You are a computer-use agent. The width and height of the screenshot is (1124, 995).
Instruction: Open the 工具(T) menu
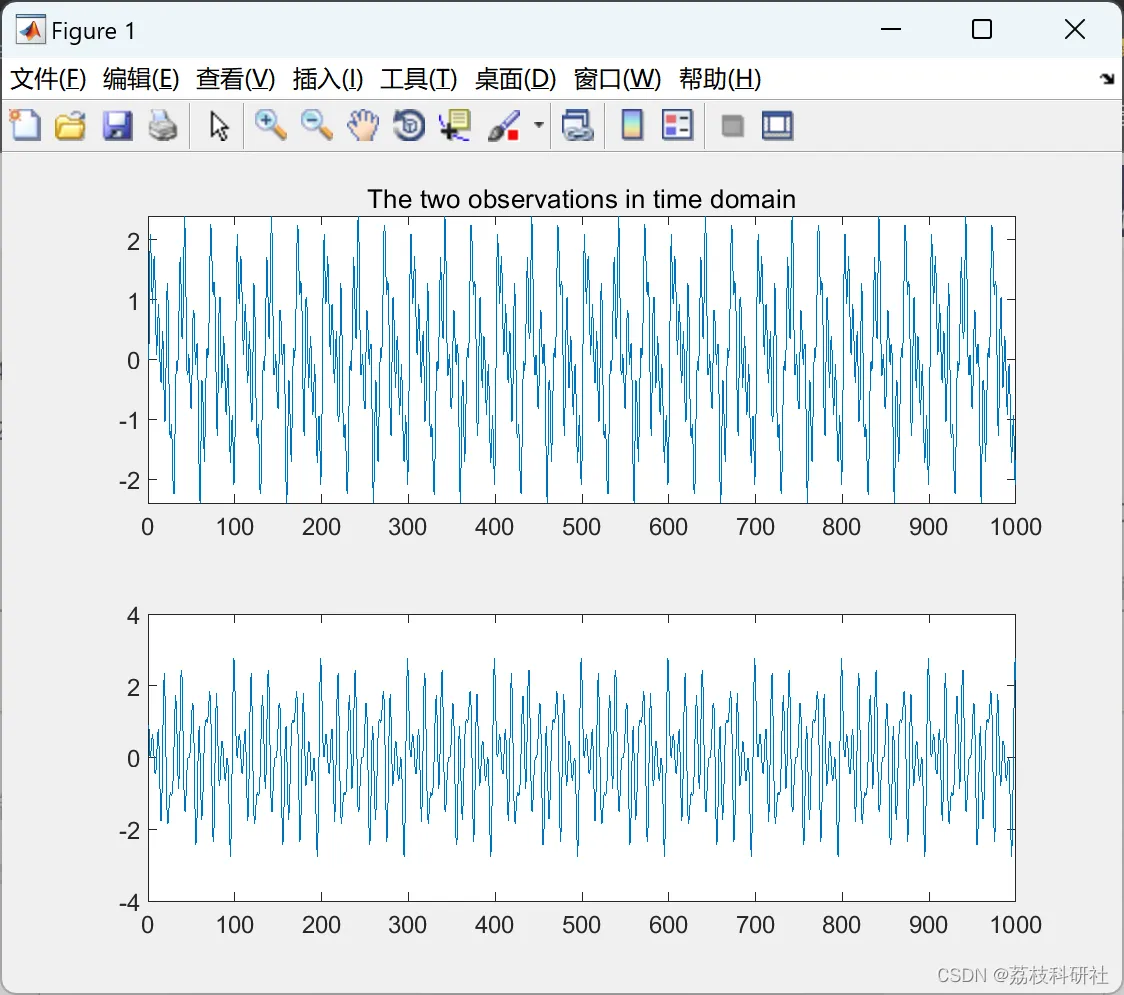click(418, 80)
